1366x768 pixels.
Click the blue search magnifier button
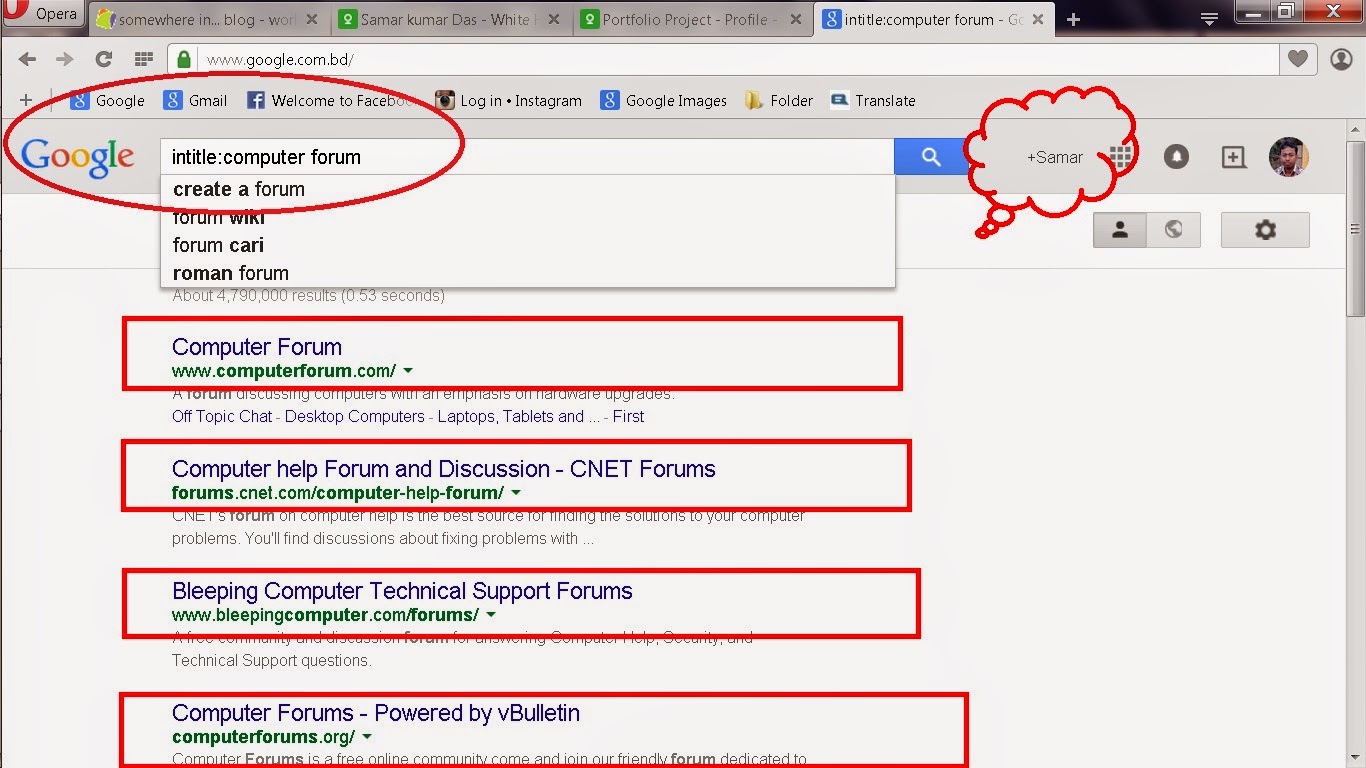coord(931,156)
